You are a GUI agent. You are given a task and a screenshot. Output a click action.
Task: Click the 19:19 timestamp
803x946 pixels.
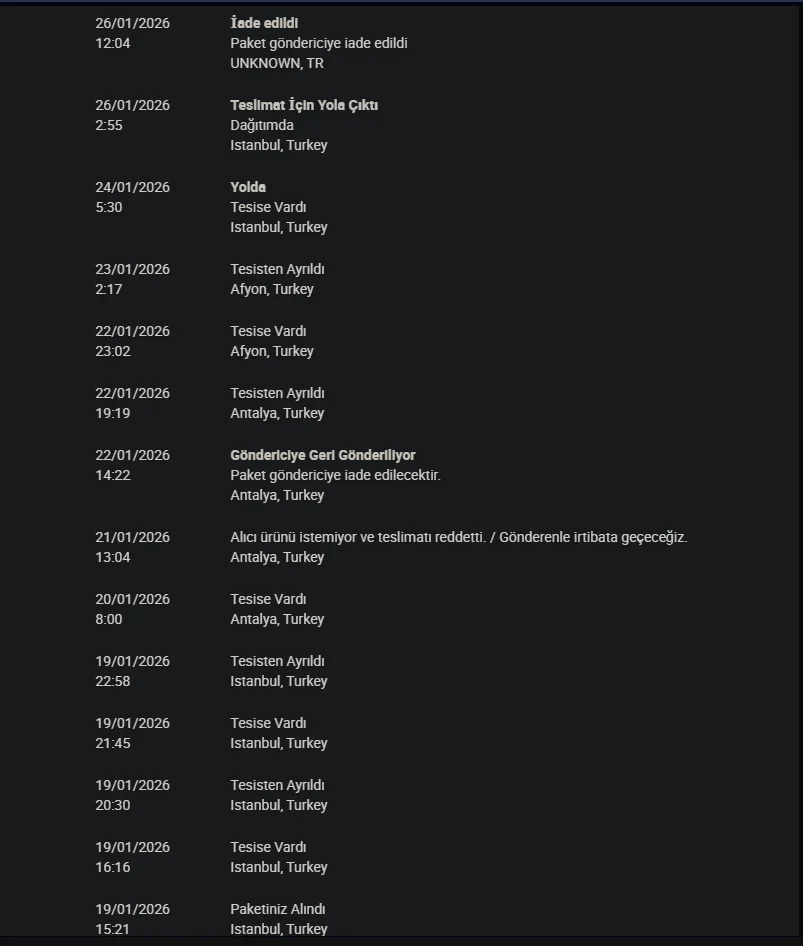(x=113, y=413)
